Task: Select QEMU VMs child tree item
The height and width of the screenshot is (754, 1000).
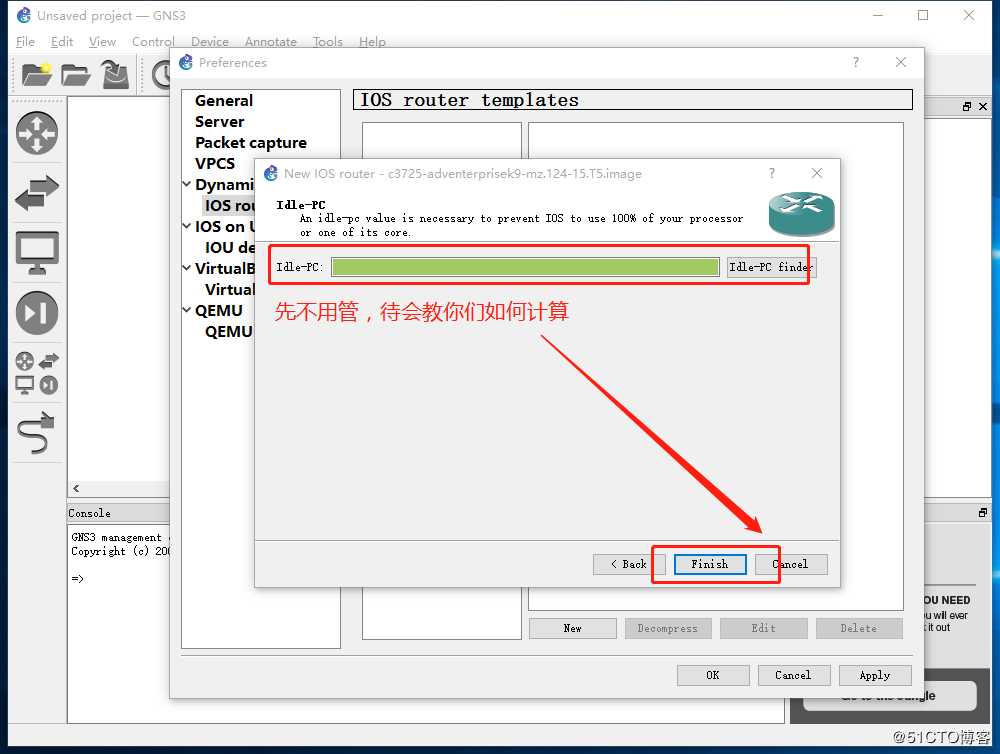Action: (229, 332)
